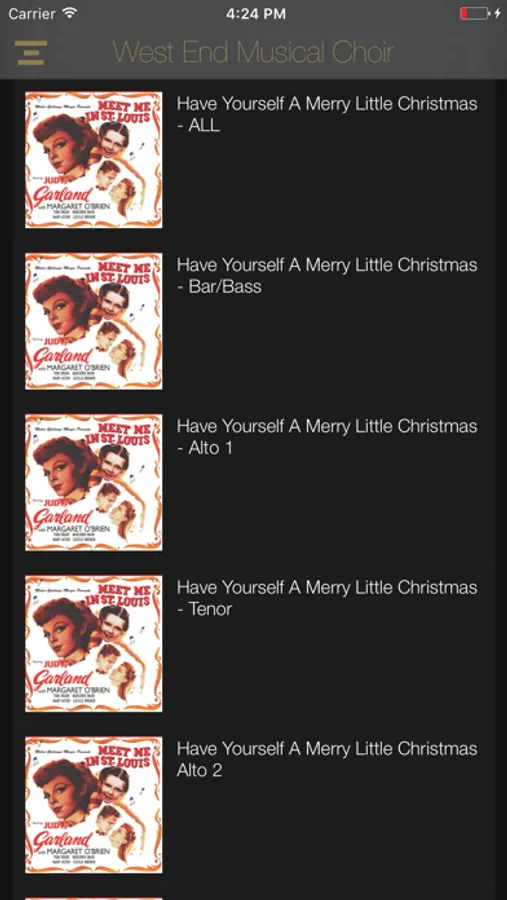Open album art for the Tenor track

(94, 643)
